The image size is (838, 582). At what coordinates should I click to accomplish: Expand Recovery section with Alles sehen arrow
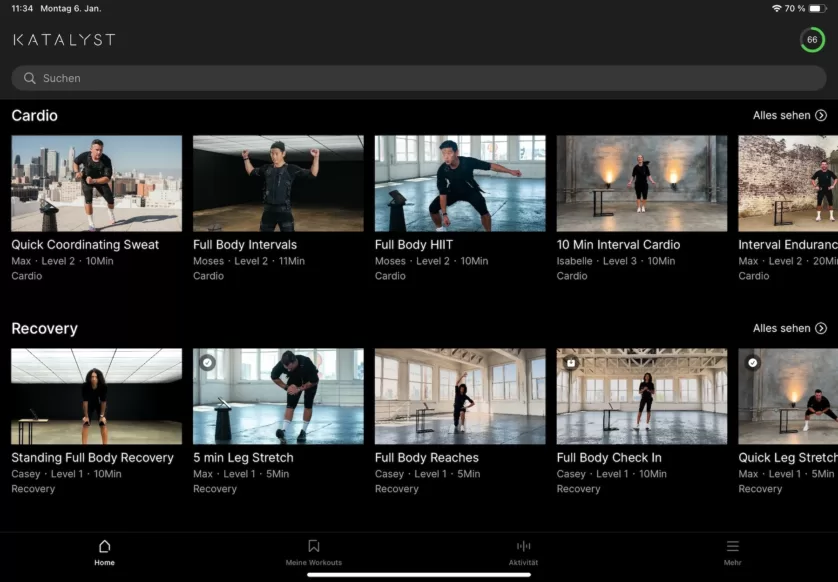tap(821, 328)
